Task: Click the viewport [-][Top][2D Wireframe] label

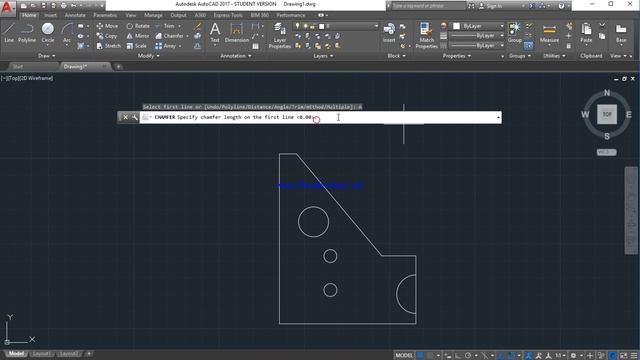Action: coord(27,78)
